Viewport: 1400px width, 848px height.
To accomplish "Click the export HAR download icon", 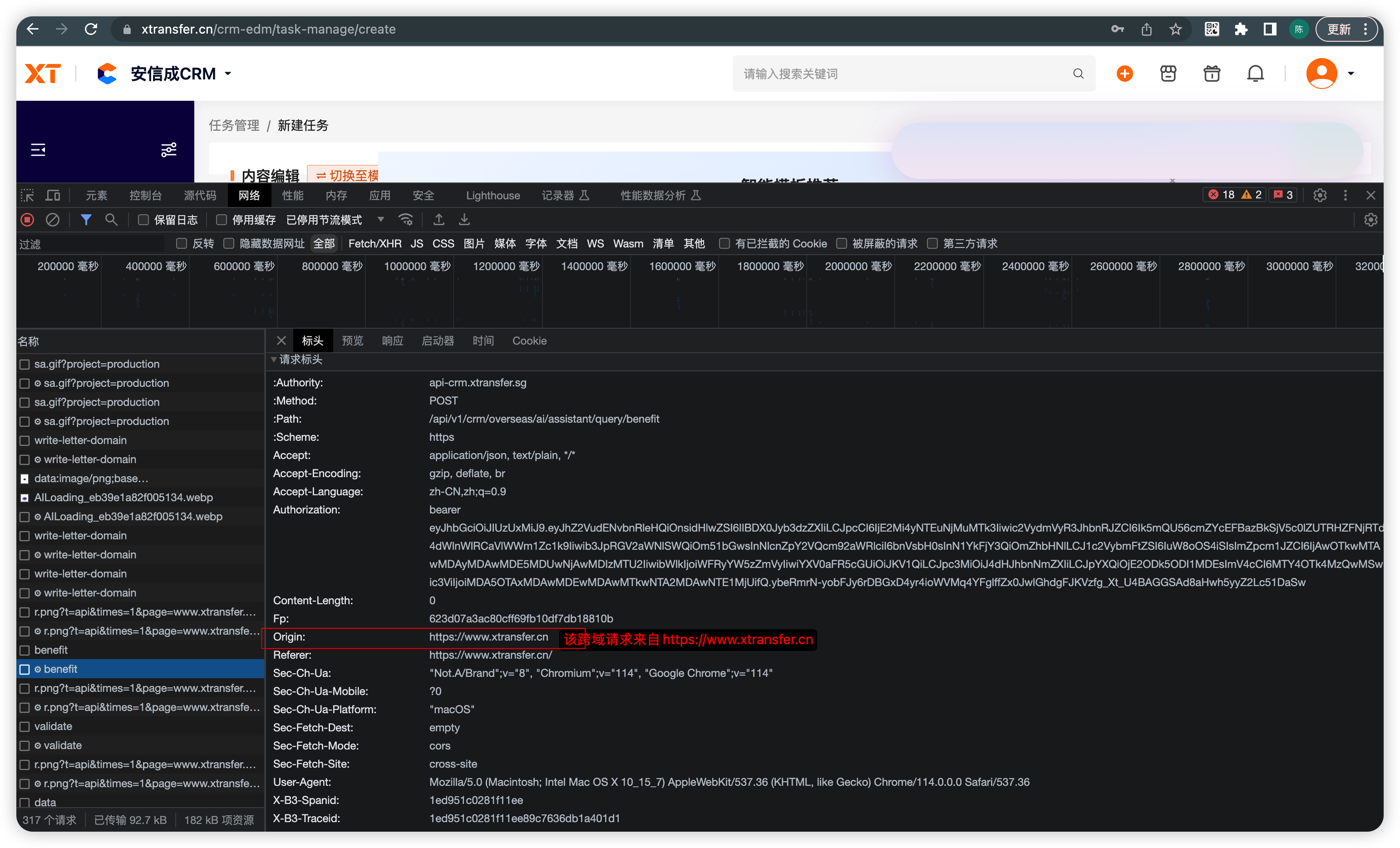I will tap(464, 219).
